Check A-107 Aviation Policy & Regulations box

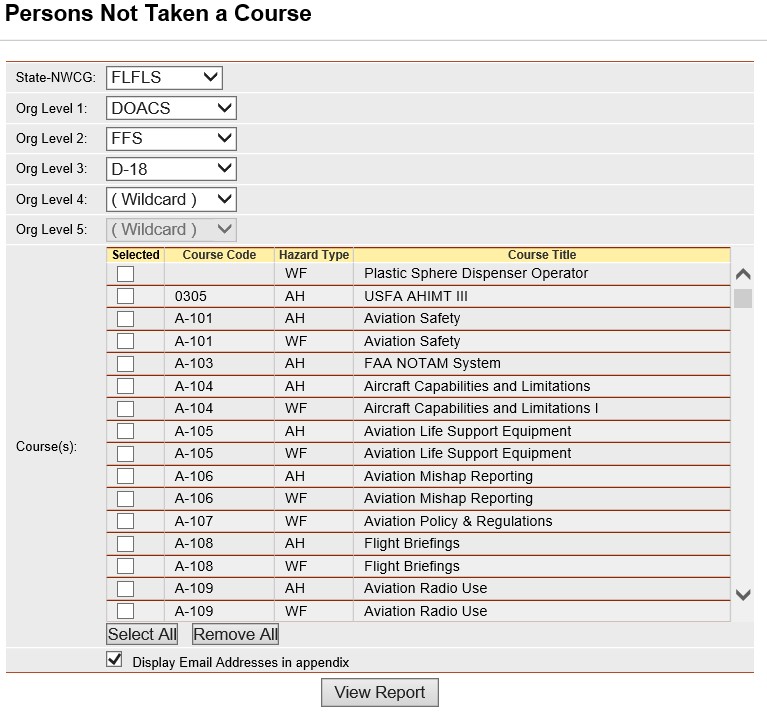pos(125,521)
